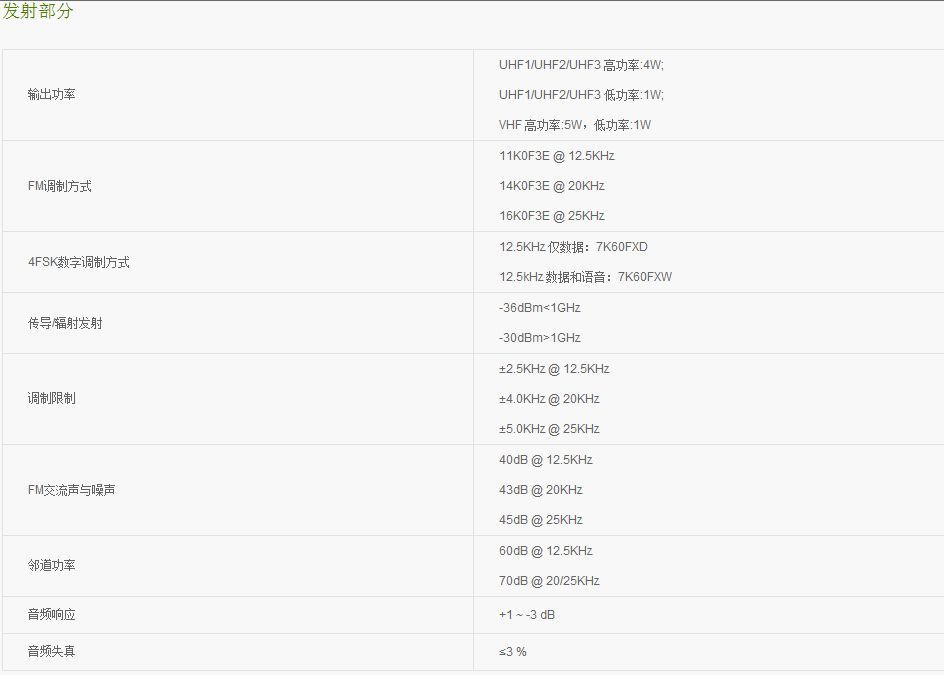944x675 pixels.
Task: Select the 邻道功率 label
Action: click(52, 565)
